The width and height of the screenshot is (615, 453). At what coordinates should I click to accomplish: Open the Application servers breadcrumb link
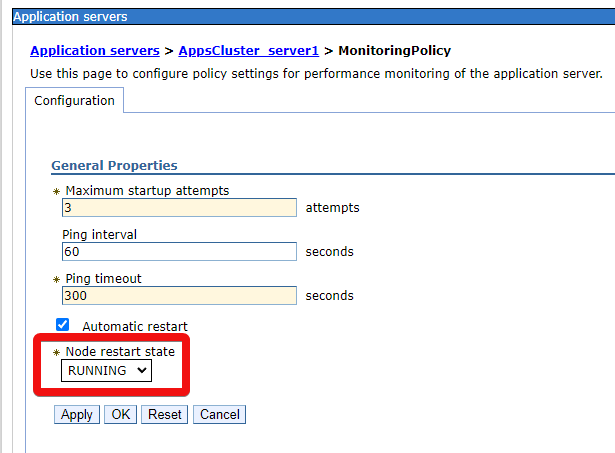point(94,51)
